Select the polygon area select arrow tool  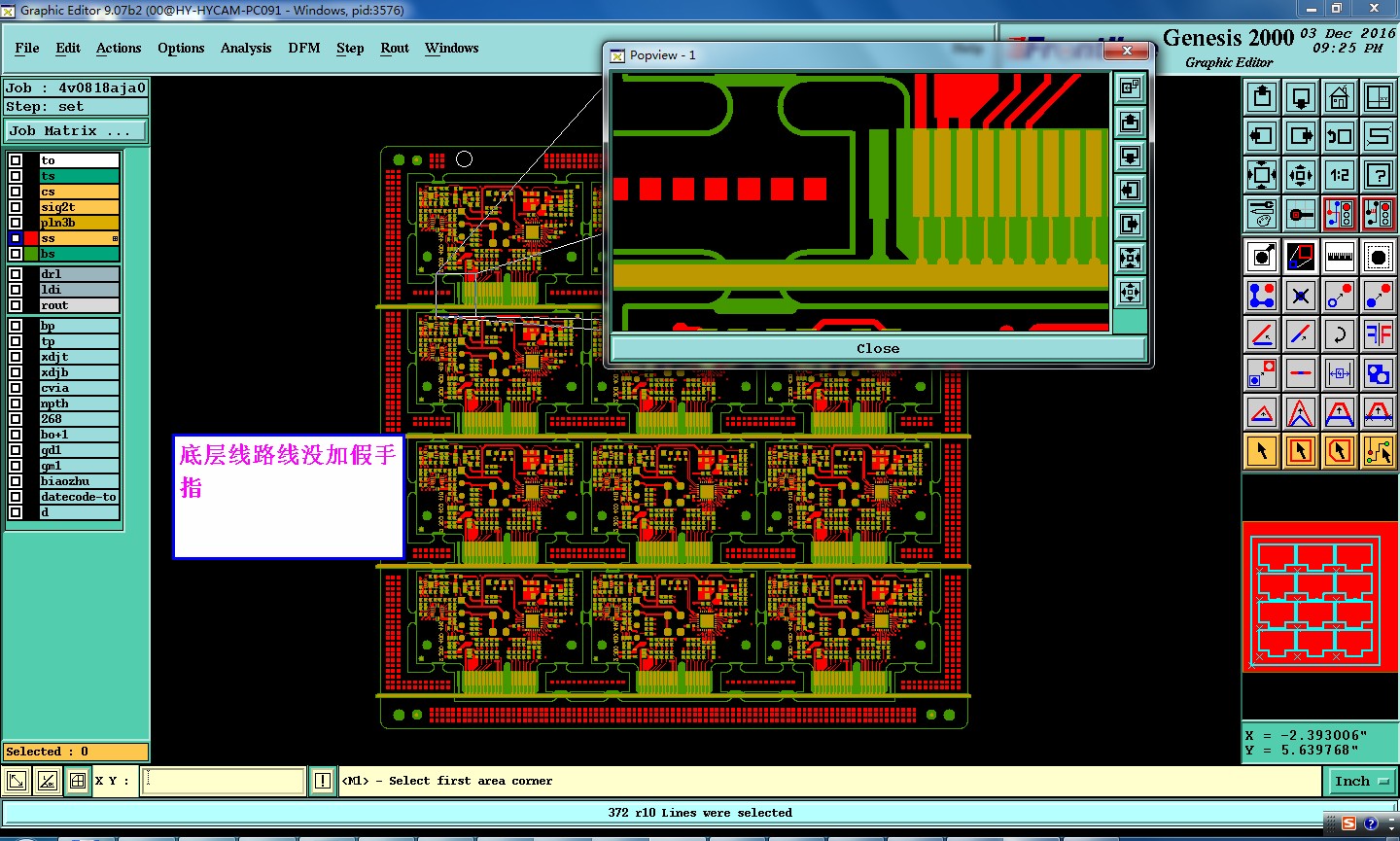[1339, 451]
